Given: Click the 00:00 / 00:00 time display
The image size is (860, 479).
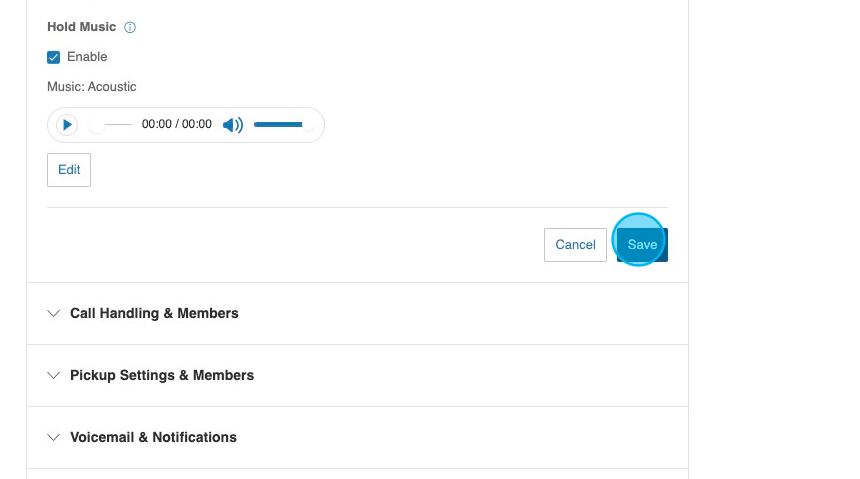Looking at the screenshot, I should click(177, 125).
